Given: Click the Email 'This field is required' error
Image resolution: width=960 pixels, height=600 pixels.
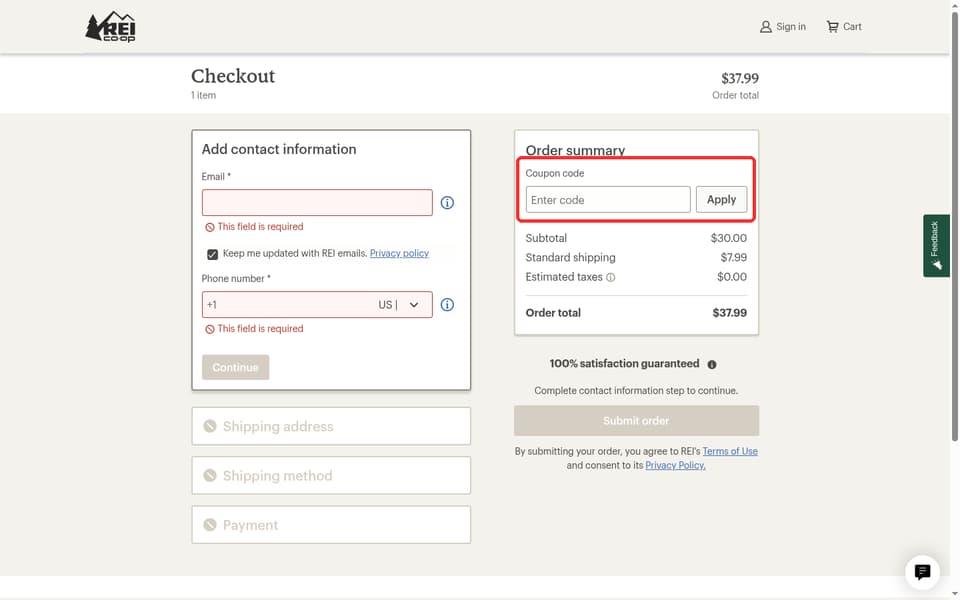Looking at the screenshot, I should [260, 227].
